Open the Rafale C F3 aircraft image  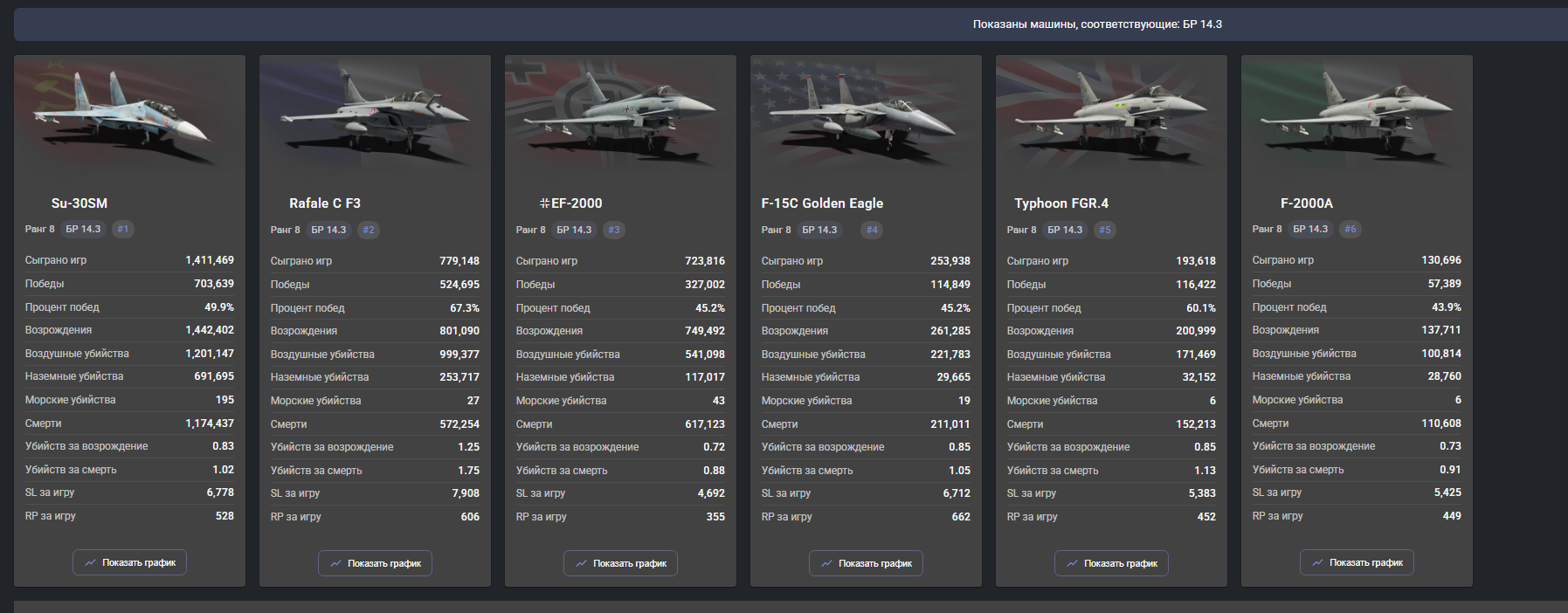(x=375, y=115)
